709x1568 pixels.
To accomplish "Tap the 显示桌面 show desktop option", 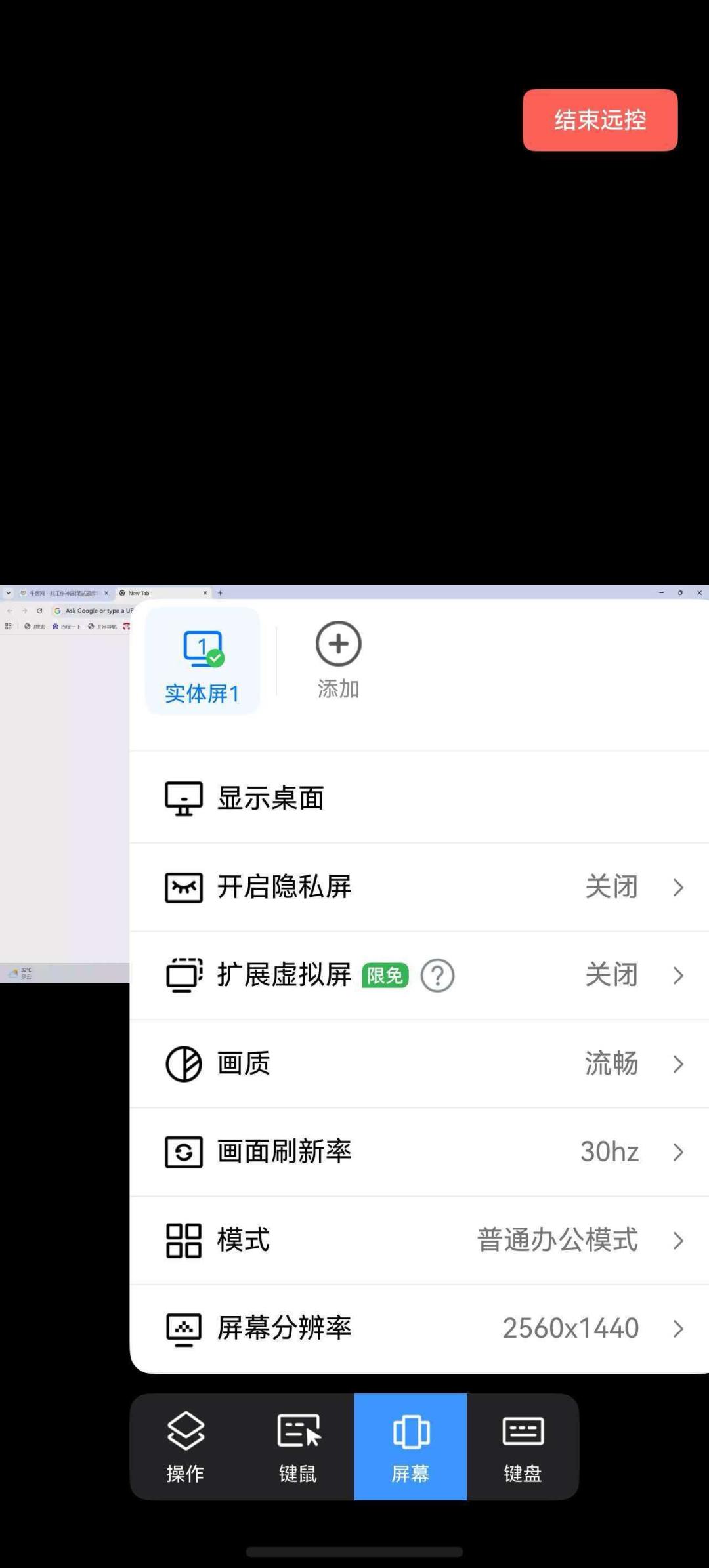I will (419, 798).
